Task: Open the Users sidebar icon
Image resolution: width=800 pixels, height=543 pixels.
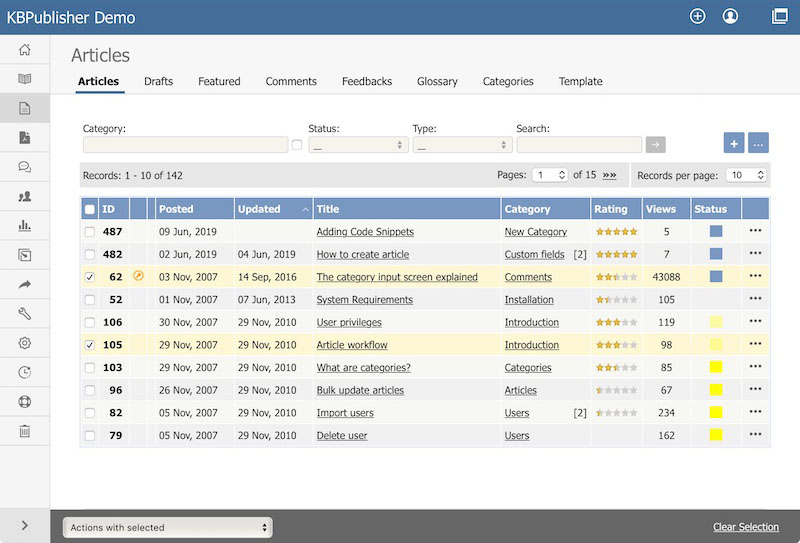Action: point(24,196)
